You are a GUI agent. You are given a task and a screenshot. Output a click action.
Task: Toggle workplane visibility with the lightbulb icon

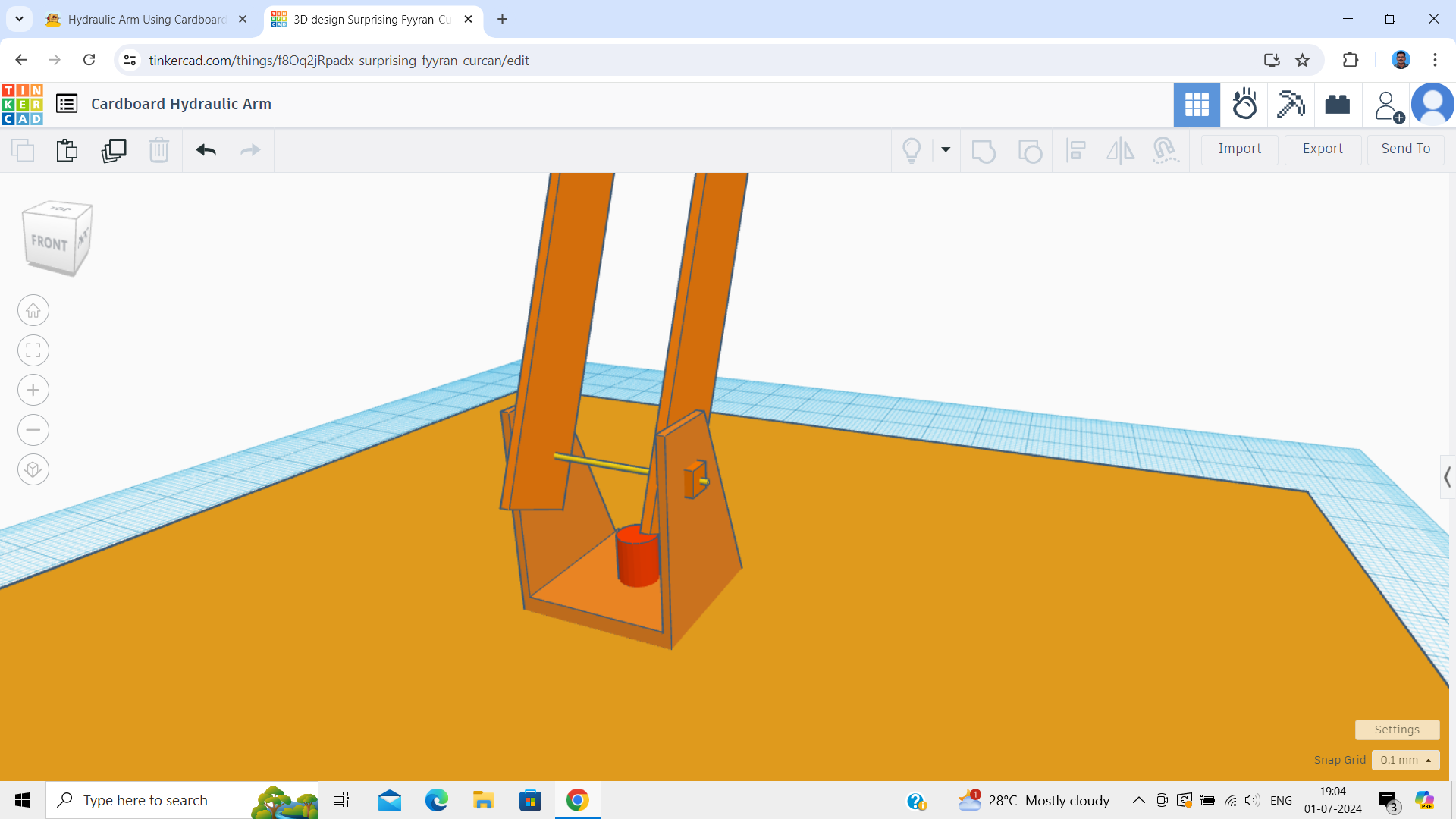pos(912,150)
